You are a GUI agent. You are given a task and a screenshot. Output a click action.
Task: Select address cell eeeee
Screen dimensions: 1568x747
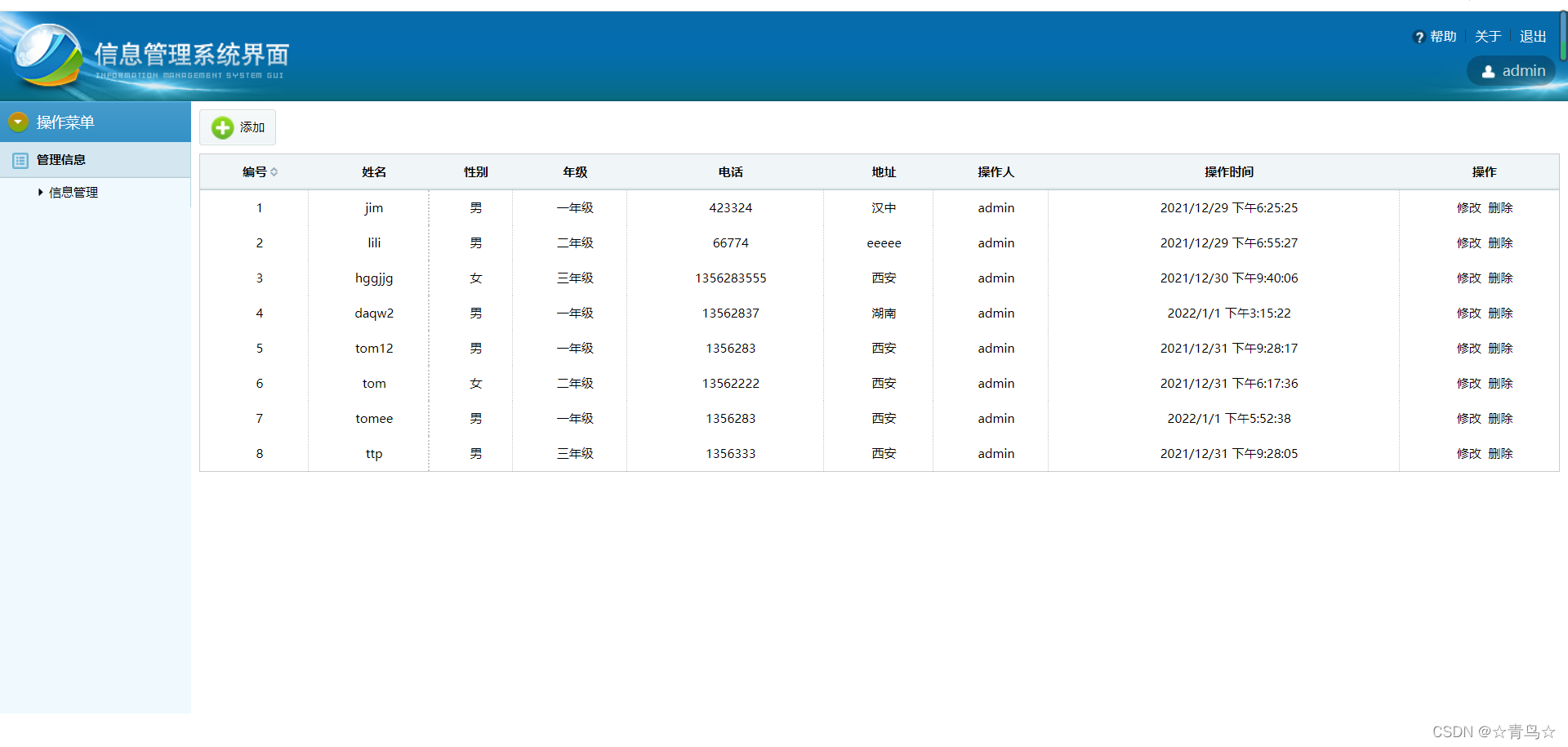(884, 243)
